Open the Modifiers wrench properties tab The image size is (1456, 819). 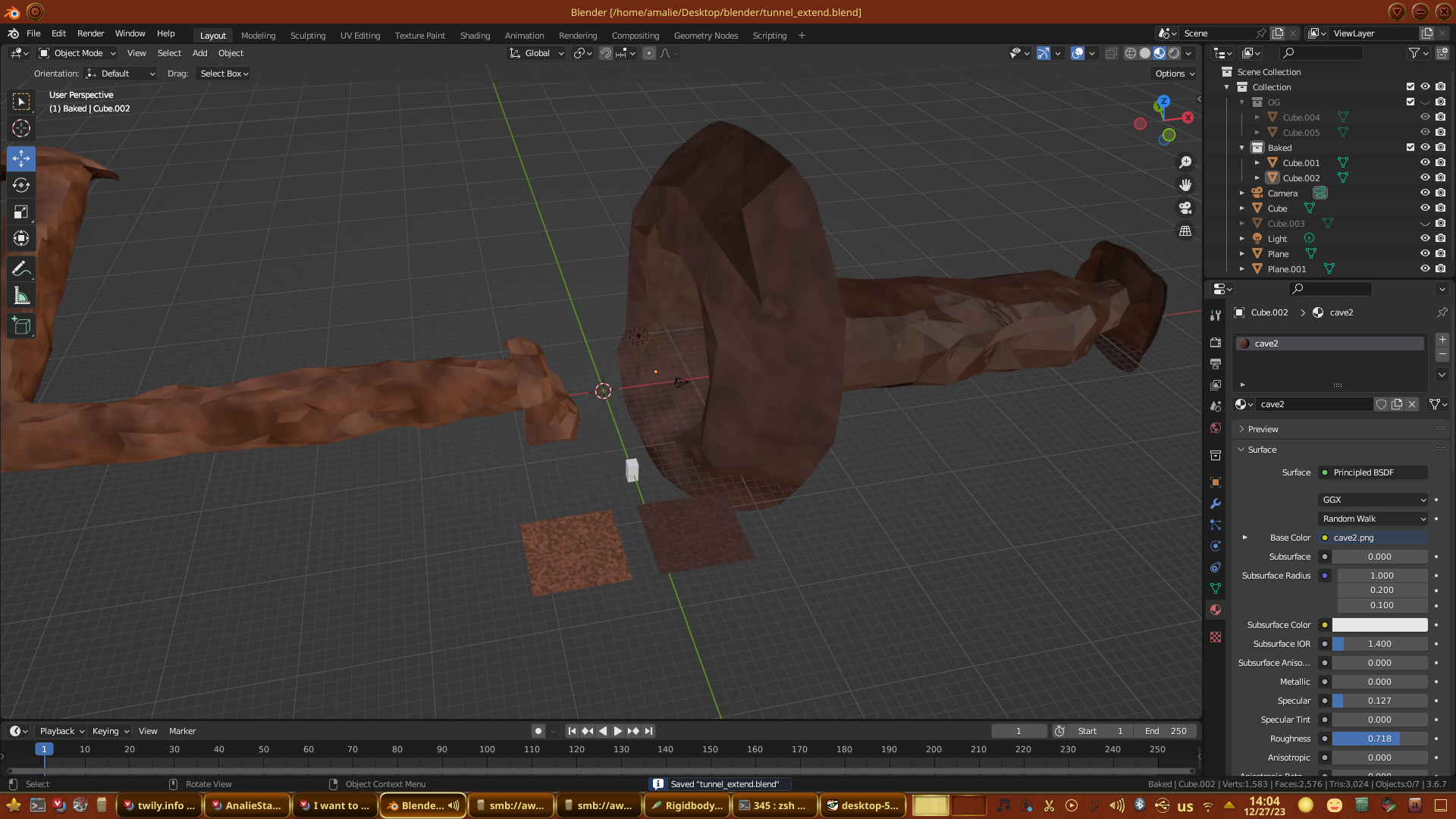(x=1216, y=504)
